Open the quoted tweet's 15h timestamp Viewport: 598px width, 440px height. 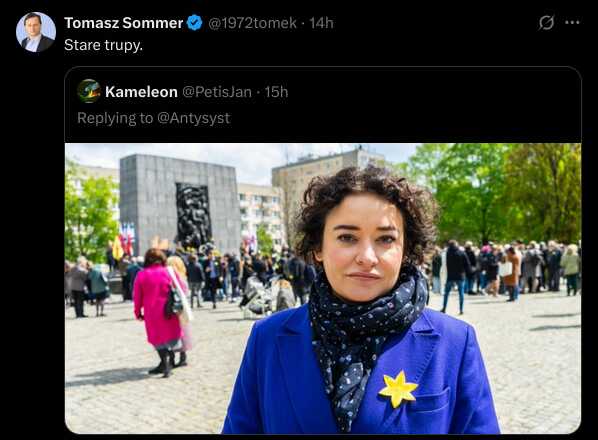coord(276,92)
